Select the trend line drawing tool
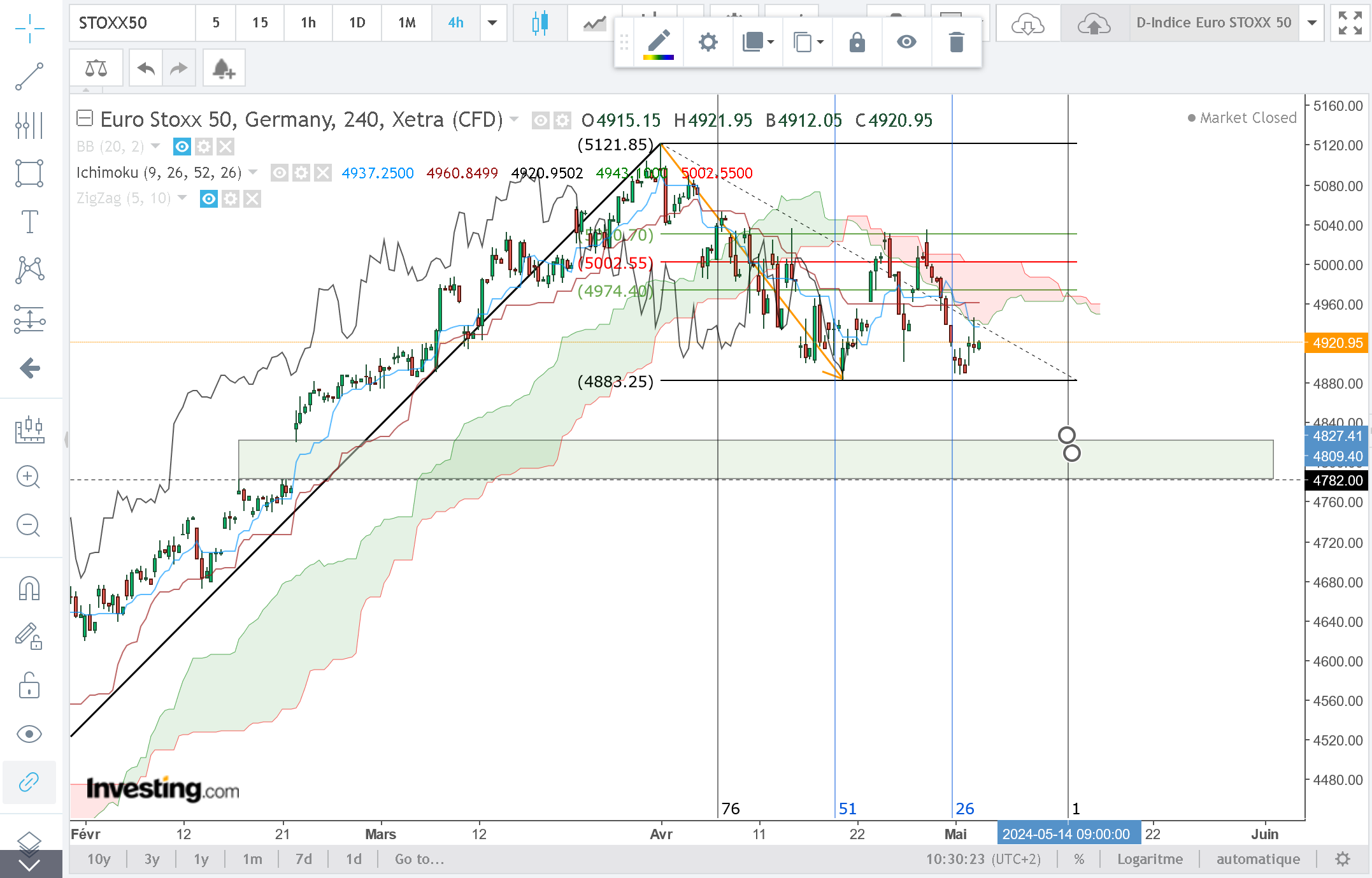Viewport: 1372px width, 878px height. point(29,76)
